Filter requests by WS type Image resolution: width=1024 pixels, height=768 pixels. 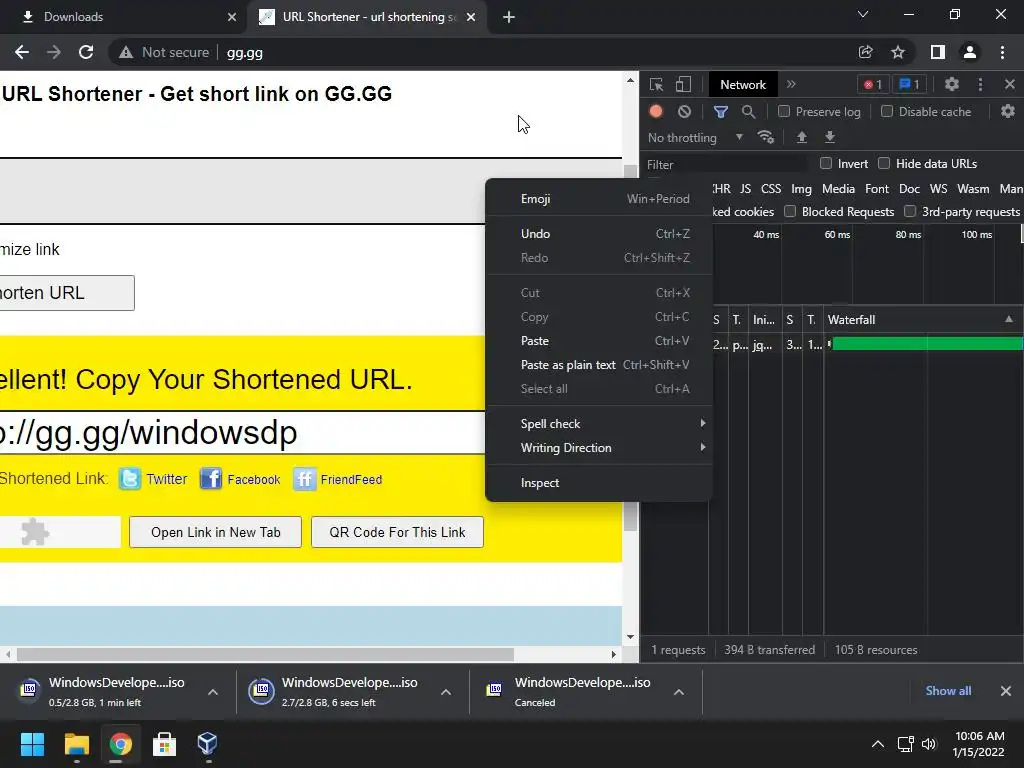tap(938, 189)
